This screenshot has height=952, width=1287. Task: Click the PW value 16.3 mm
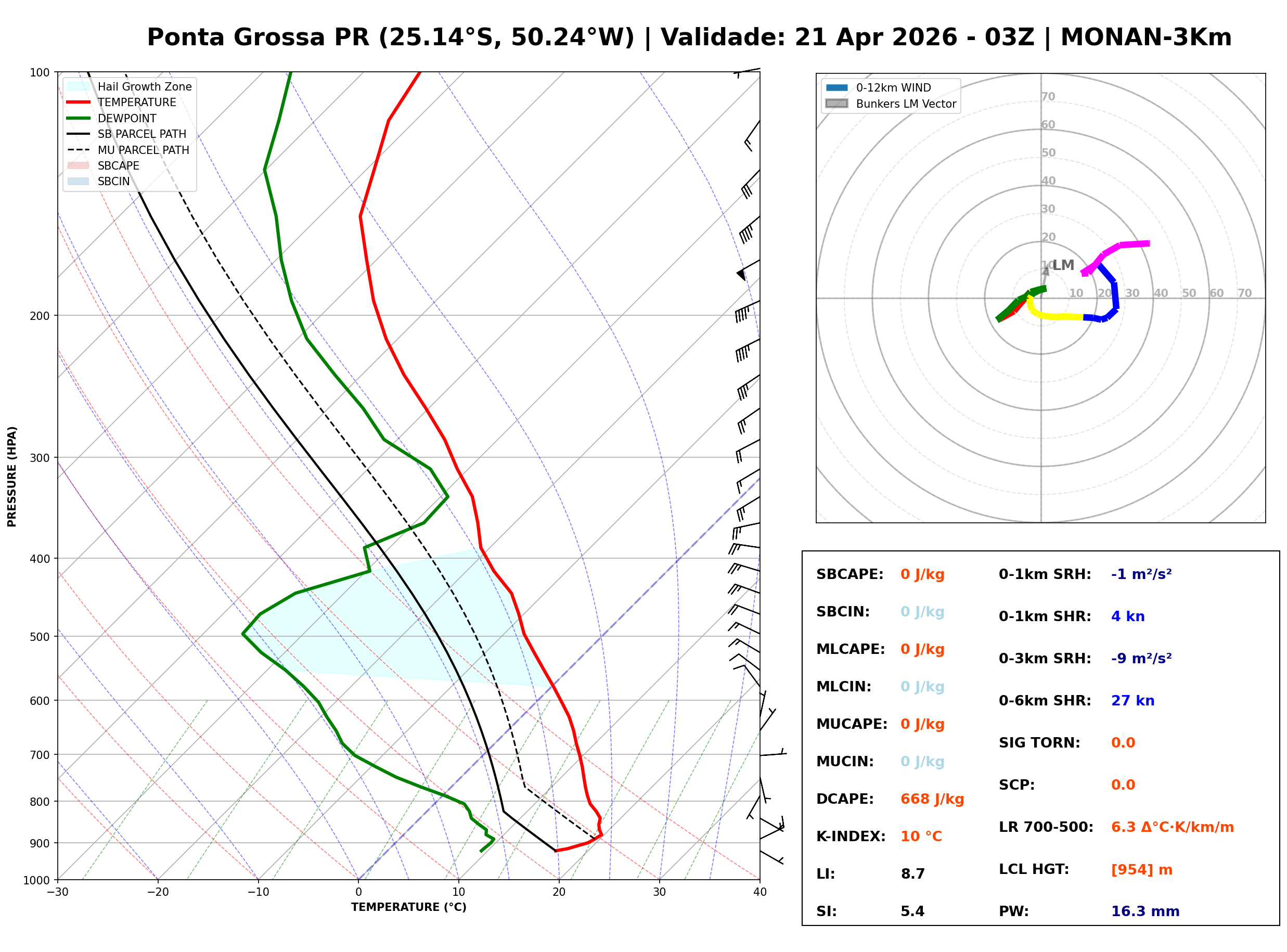[1146, 911]
